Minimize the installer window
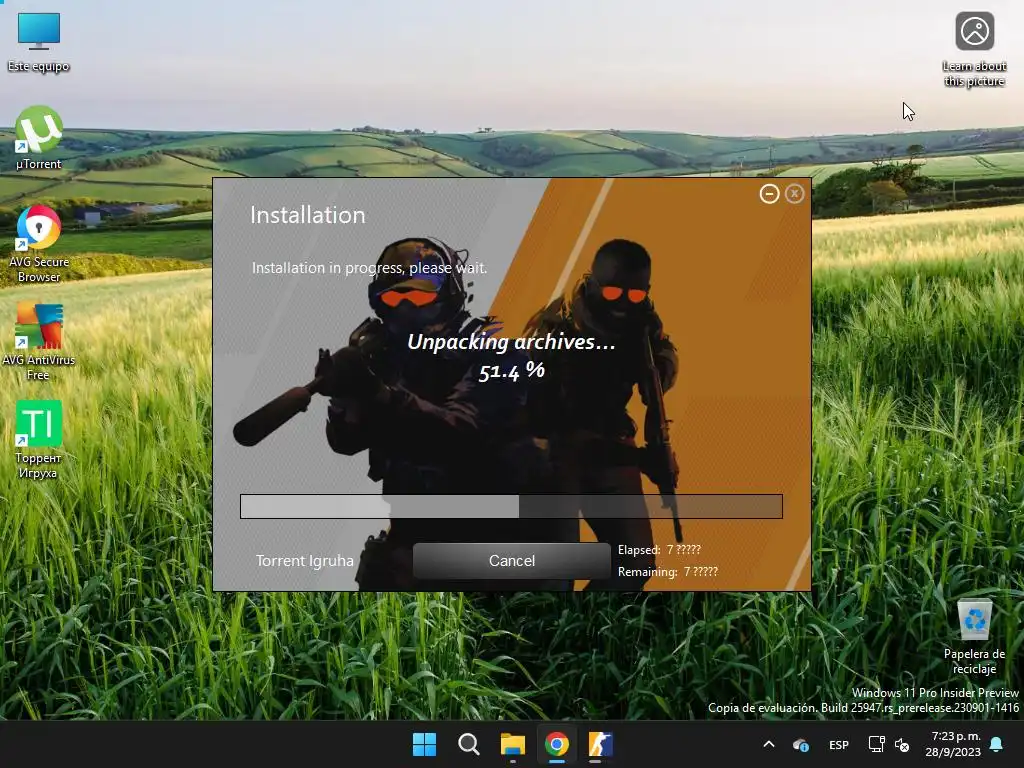 [769, 194]
